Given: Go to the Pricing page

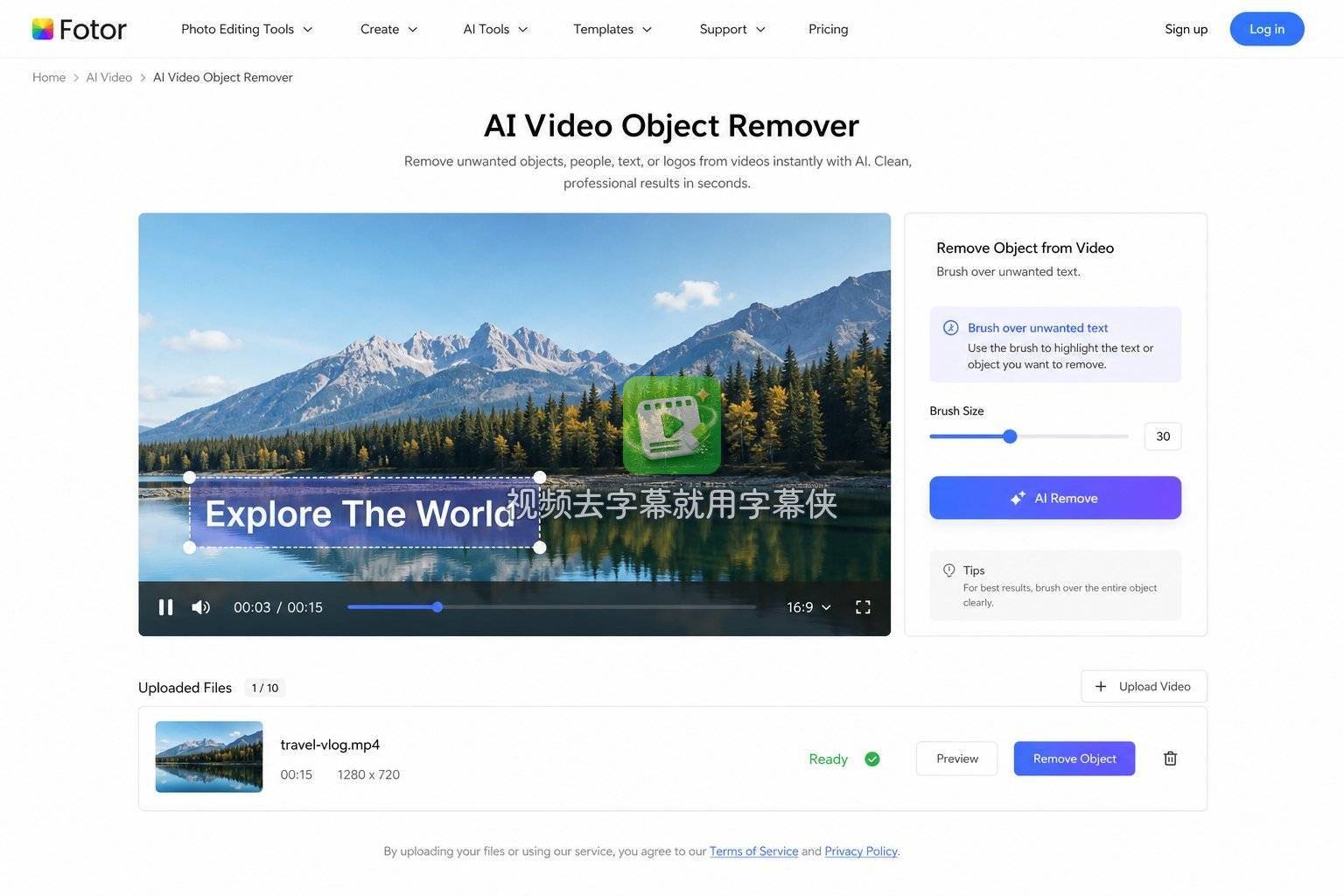Looking at the screenshot, I should [829, 29].
